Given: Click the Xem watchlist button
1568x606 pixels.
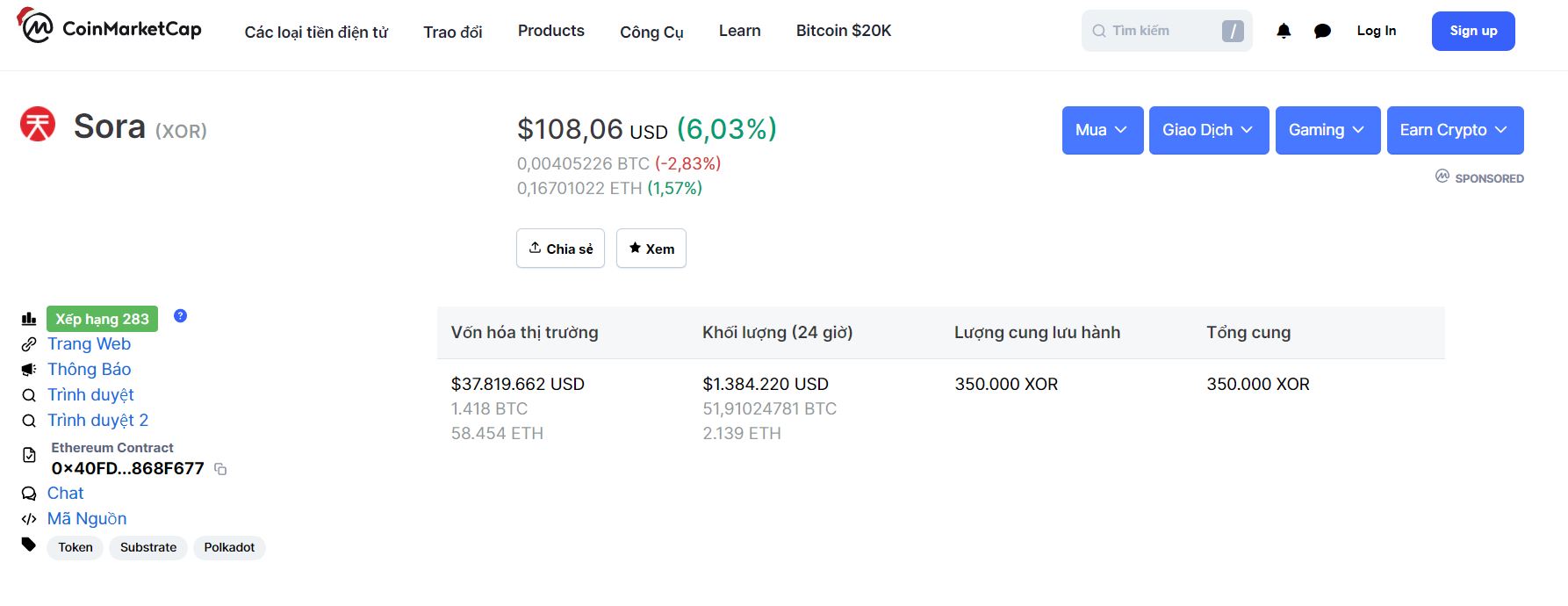Looking at the screenshot, I should (651, 249).
